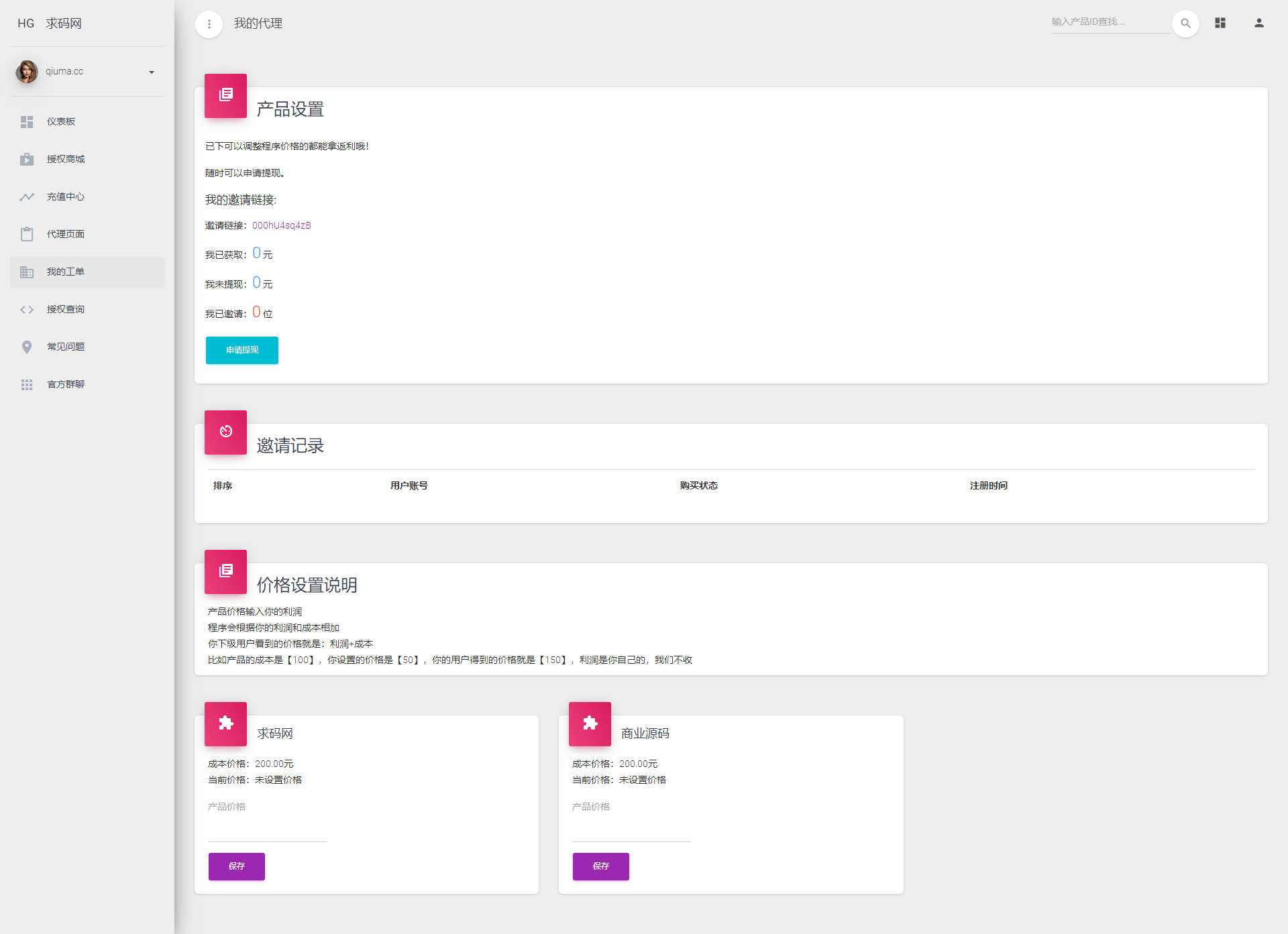Click the 购买状态 column header

point(699,485)
